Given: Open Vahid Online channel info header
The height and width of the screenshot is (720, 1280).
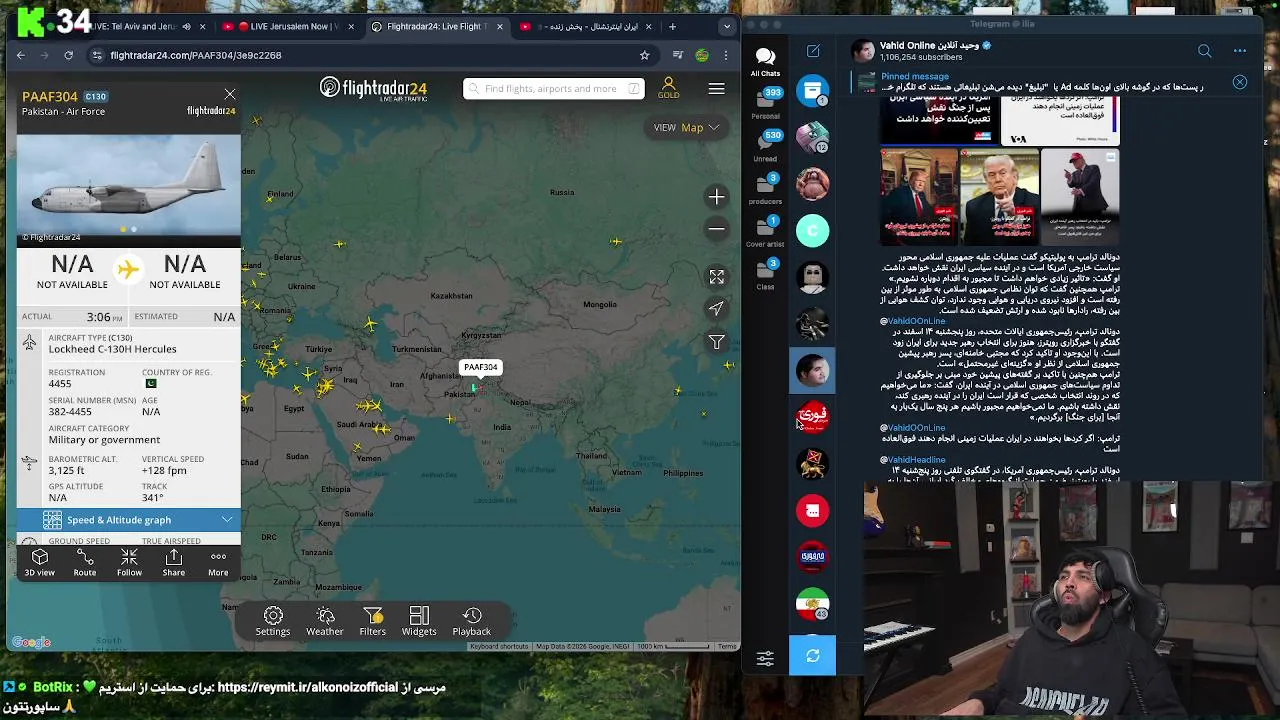Looking at the screenshot, I should [x=935, y=51].
